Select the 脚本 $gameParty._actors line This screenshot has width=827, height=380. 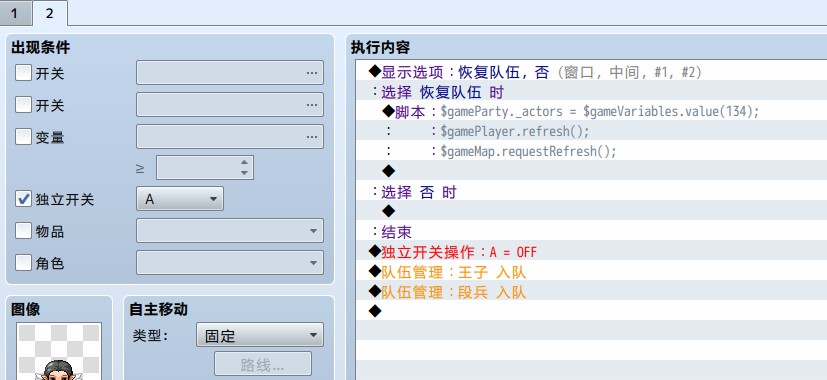click(591, 111)
